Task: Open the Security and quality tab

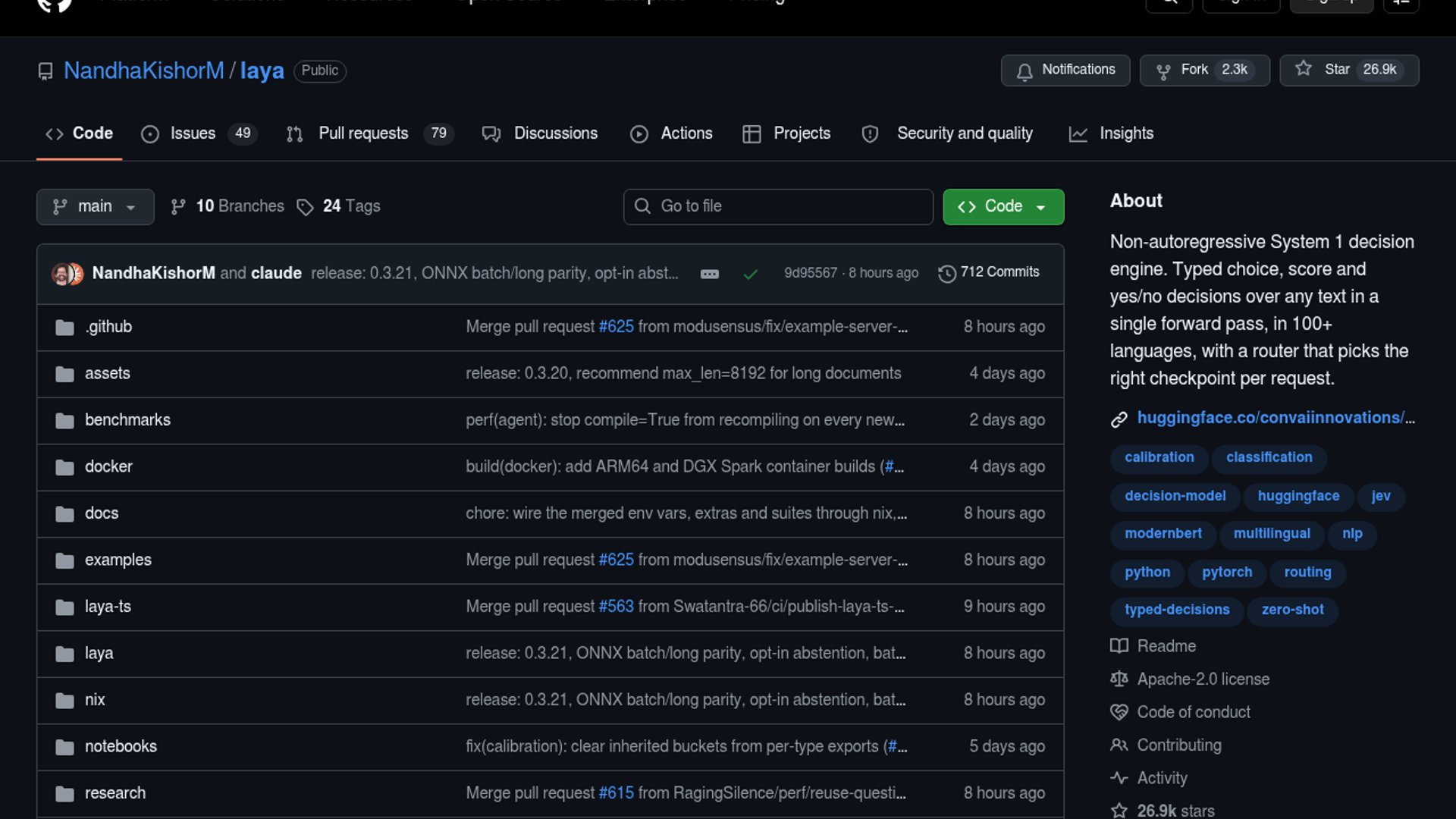Action: point(947,133)
